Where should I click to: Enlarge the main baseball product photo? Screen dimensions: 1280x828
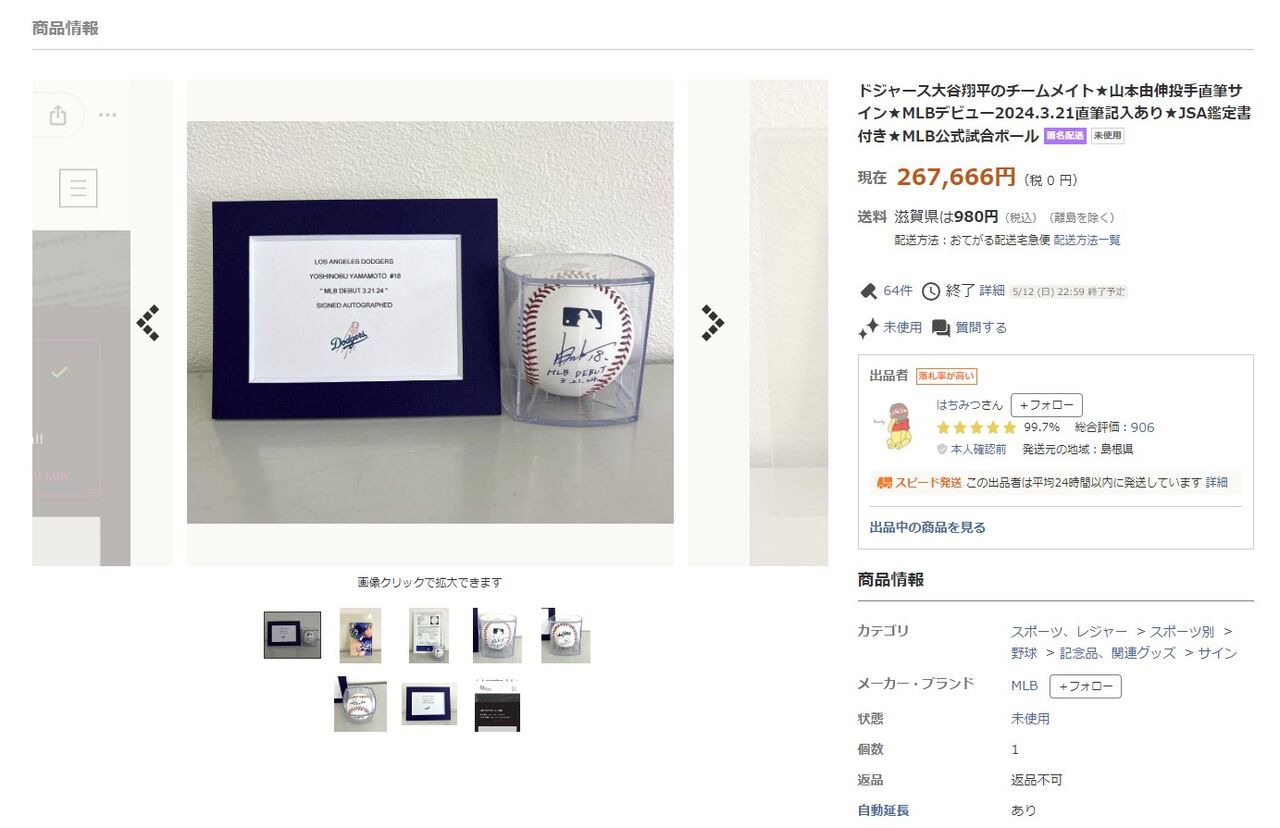tap(430, 322)
